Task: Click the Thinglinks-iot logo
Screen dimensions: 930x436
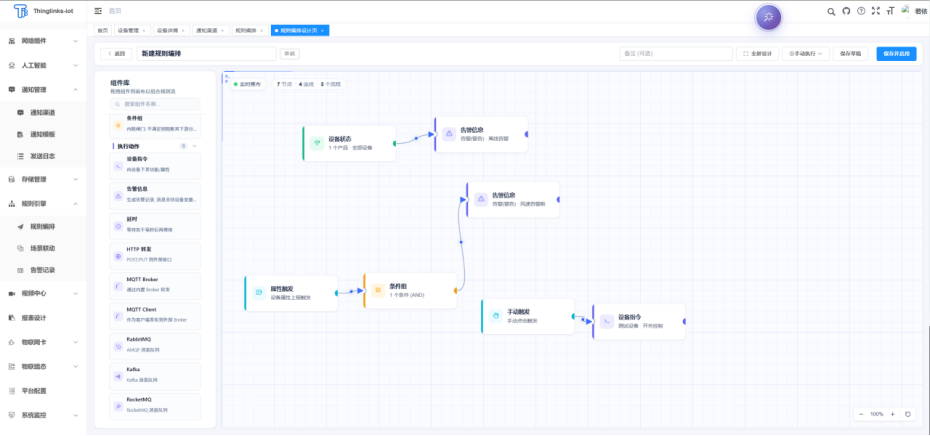Action: pyautogui.click(x=42, y=11)
